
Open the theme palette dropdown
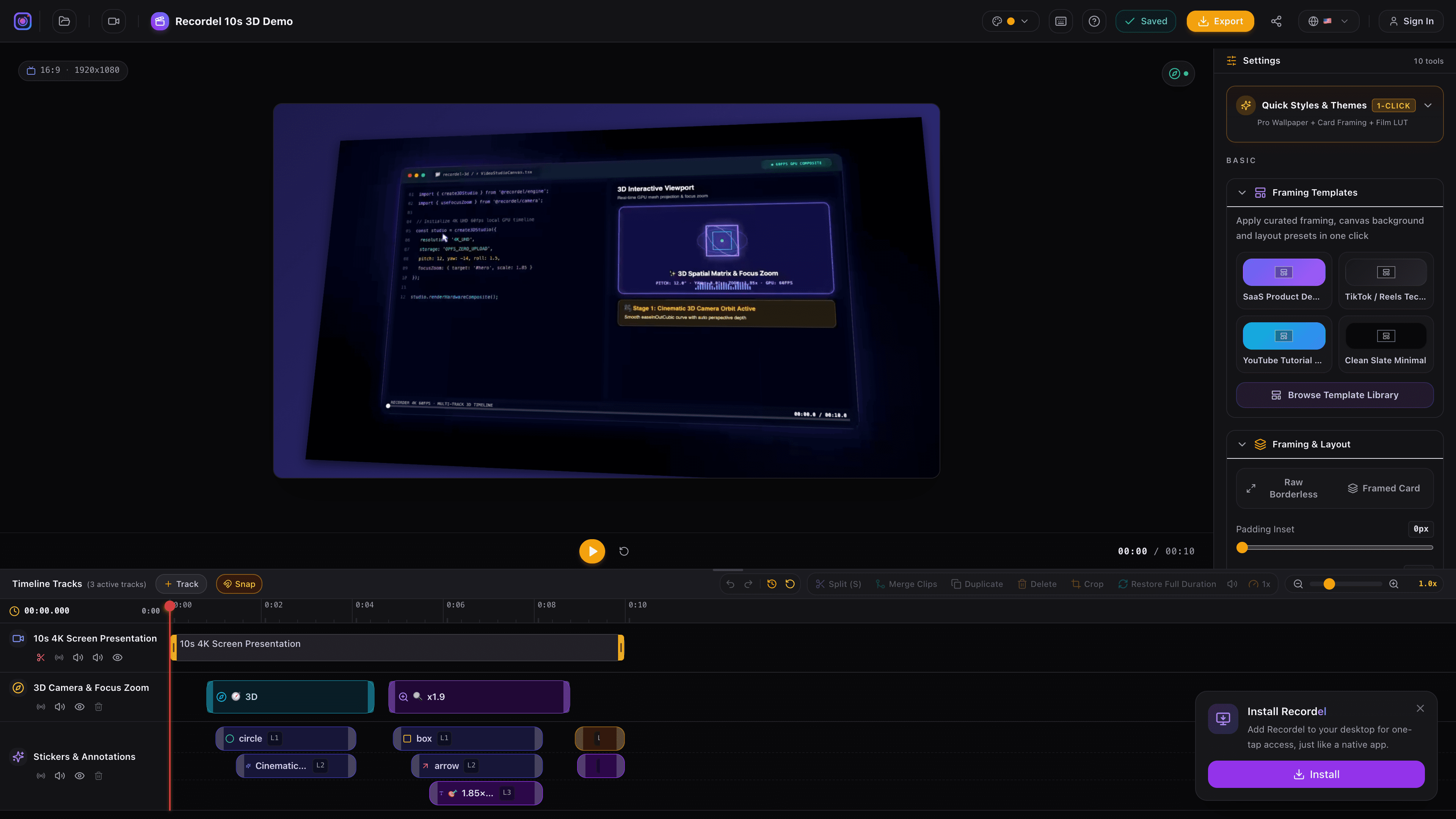pos(1010,21)
